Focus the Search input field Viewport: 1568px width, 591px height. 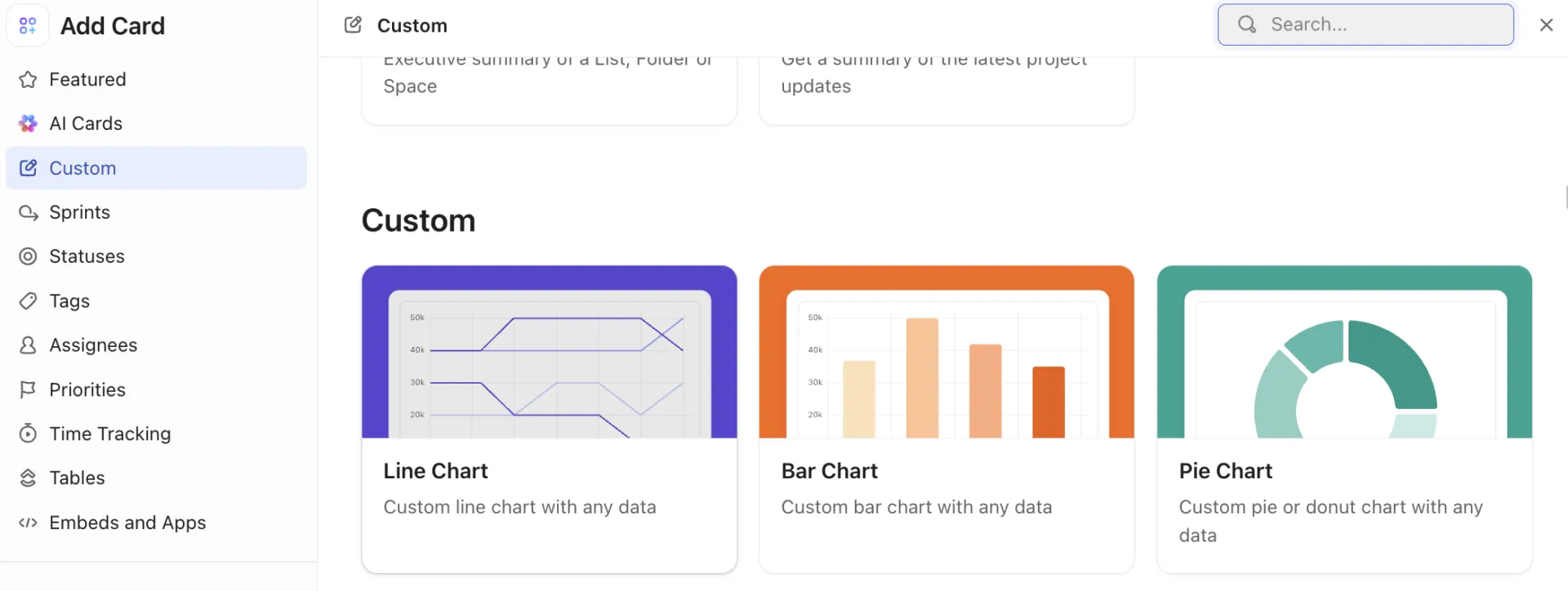[x=1365, y=24]
